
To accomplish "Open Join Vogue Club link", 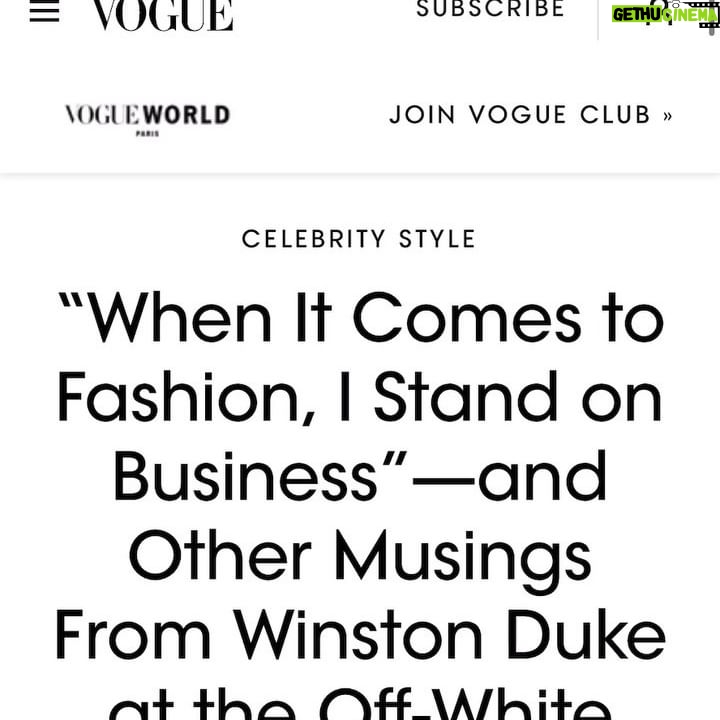I will [530, 114].
